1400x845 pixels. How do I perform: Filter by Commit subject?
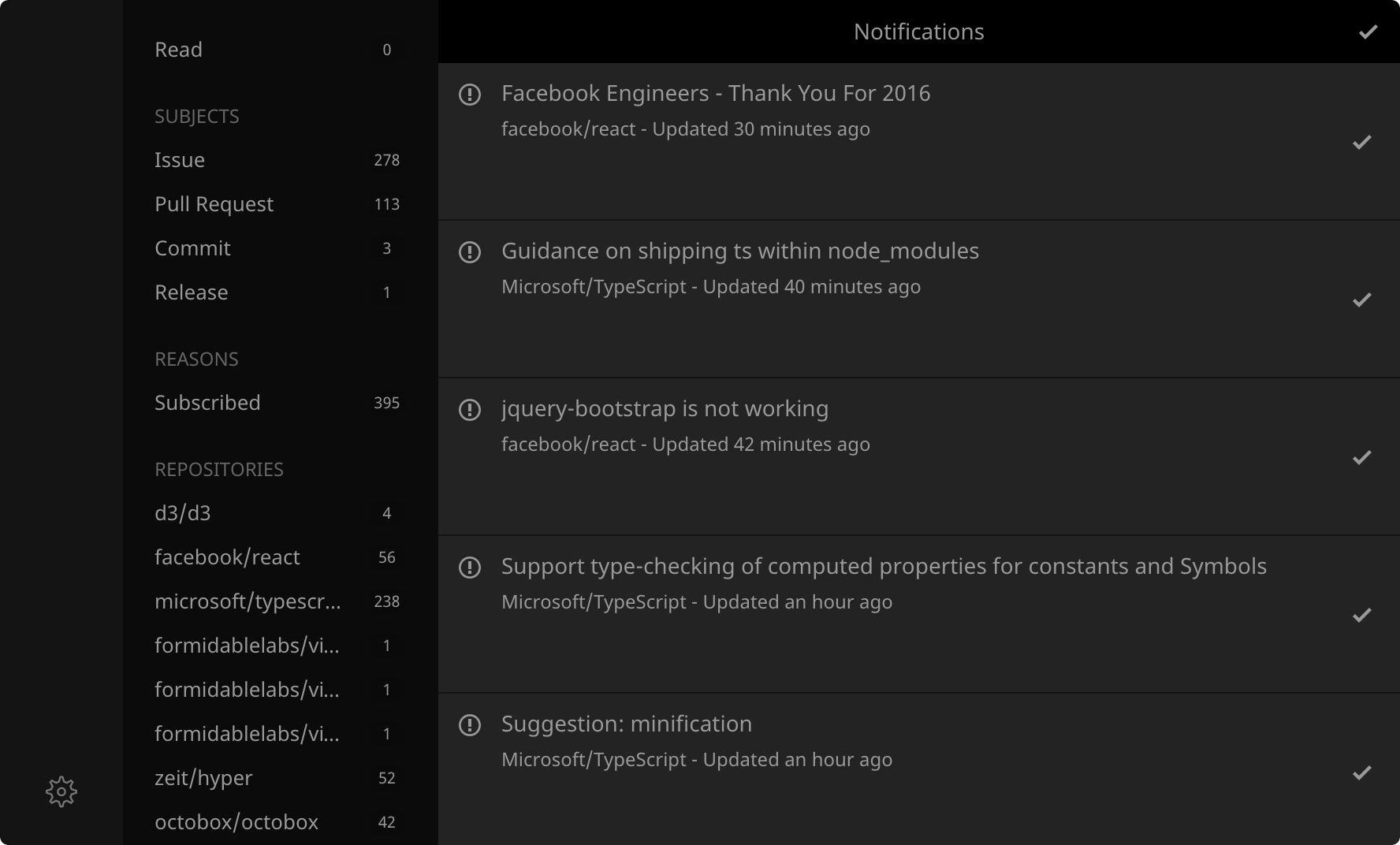click(280, 248)
